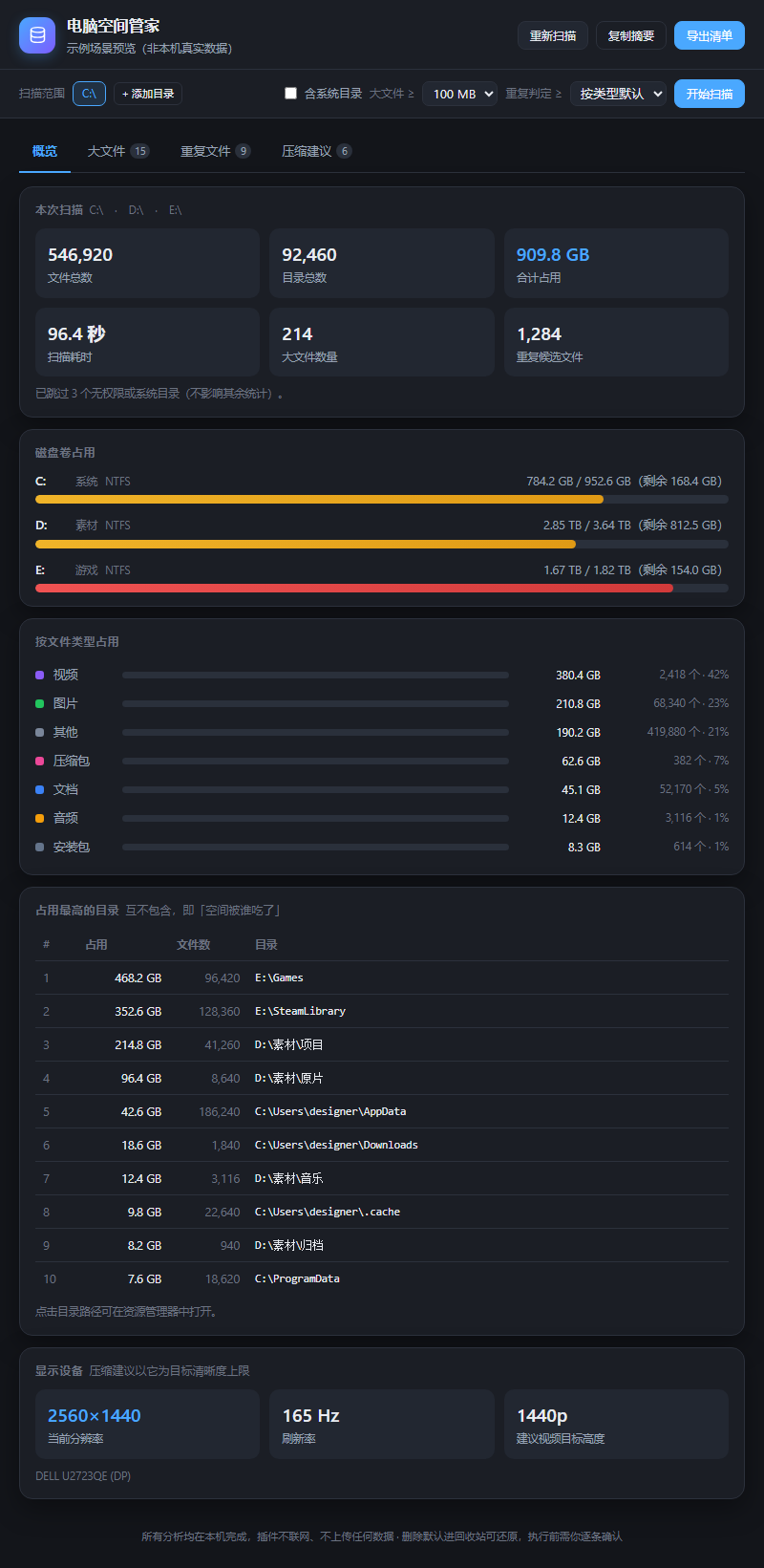Click the 2560×1440 当前分辨率 value
Viewport: 764px width, 1568px height.
(95, 1415)
